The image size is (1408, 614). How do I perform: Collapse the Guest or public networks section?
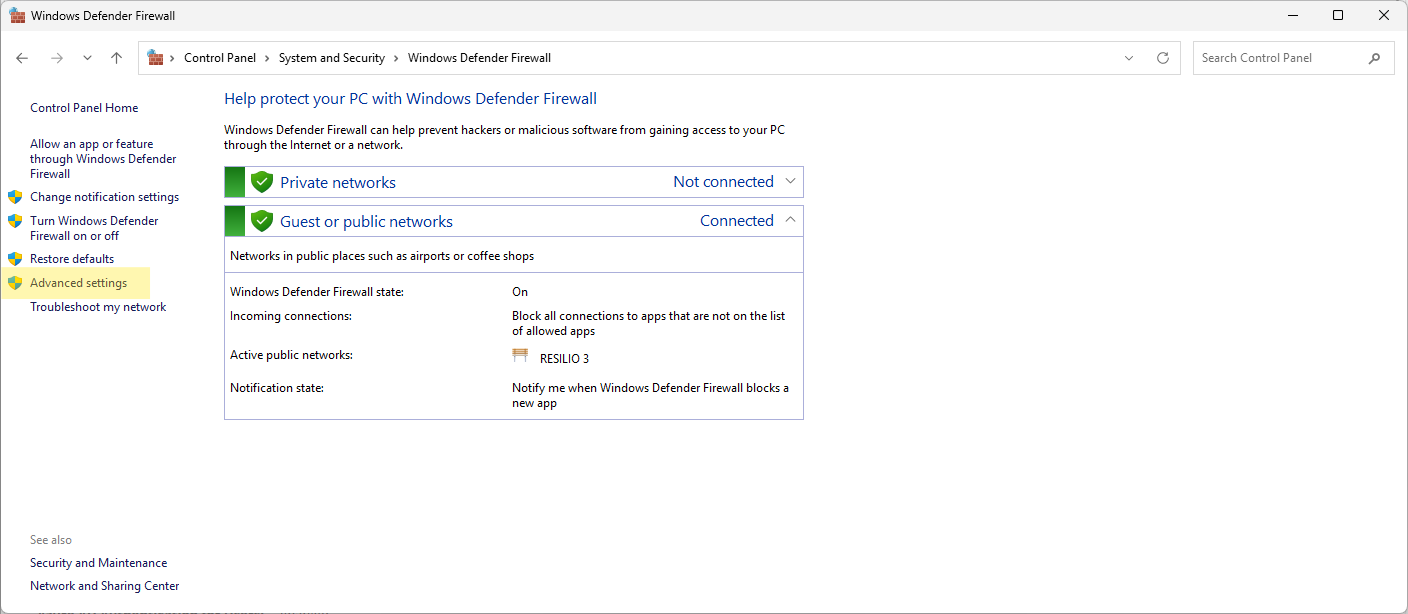790,219
